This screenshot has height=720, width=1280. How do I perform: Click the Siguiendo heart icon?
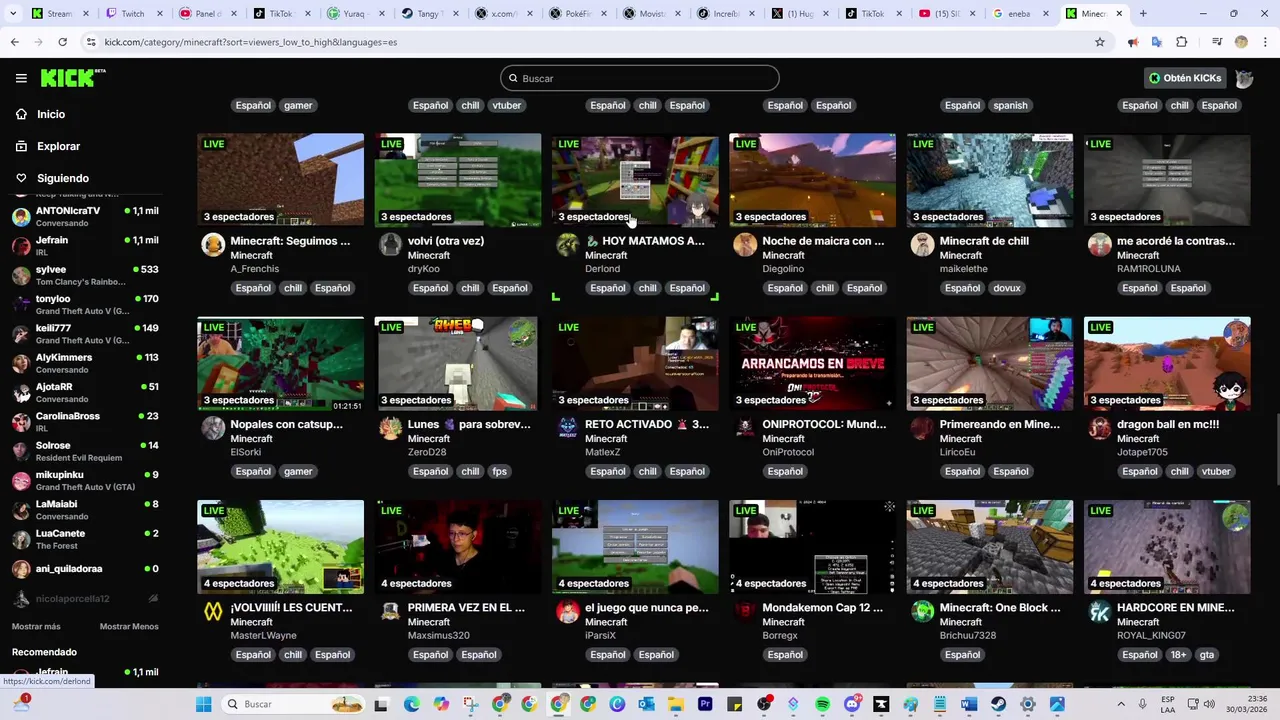coord(21,178)
